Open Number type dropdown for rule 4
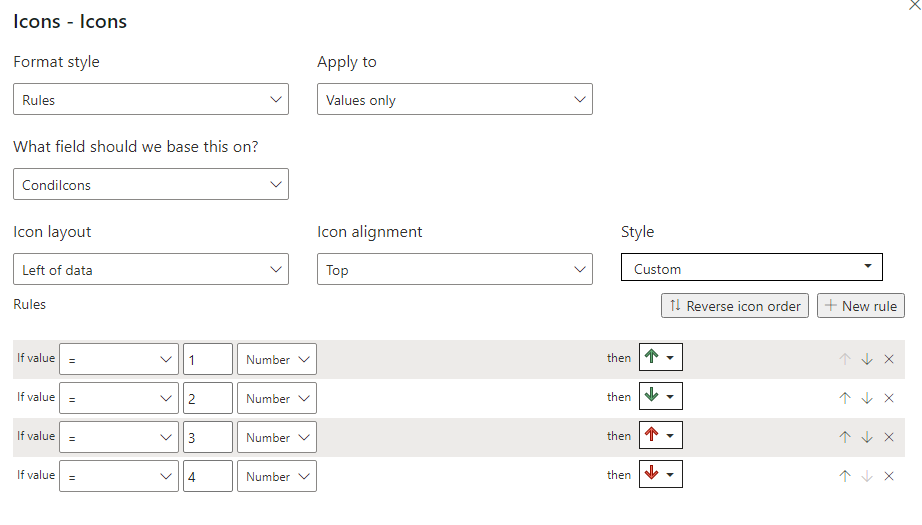Viewport: 922px width, 525px height. 277,476
